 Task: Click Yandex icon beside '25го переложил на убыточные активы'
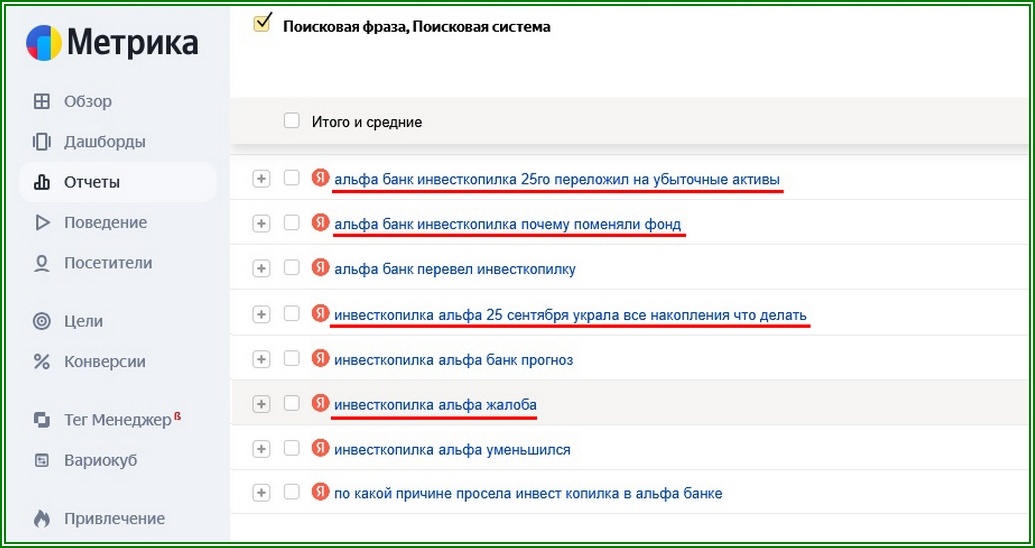pyautogui.click(x=320, y=178)
